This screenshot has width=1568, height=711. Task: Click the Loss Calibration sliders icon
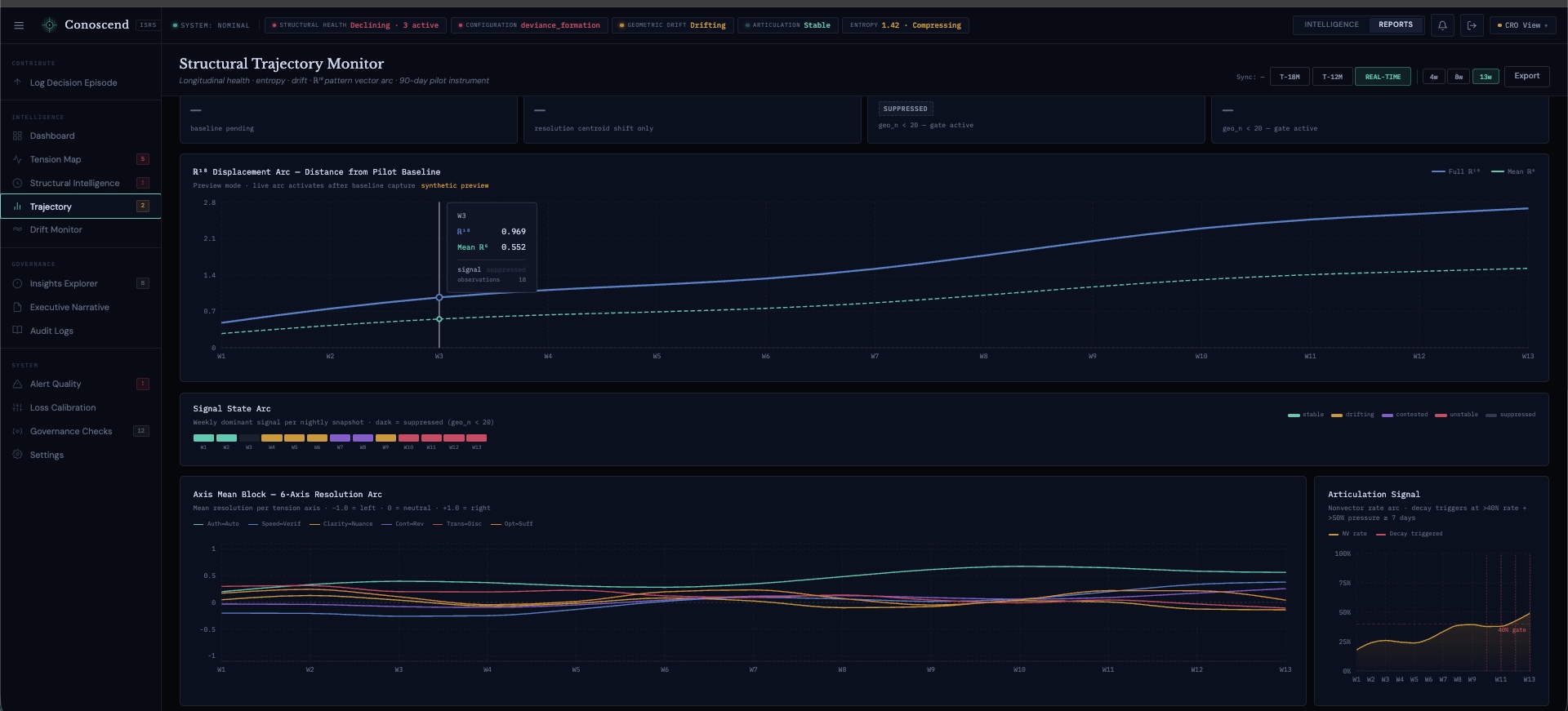[x=17, y=408]
